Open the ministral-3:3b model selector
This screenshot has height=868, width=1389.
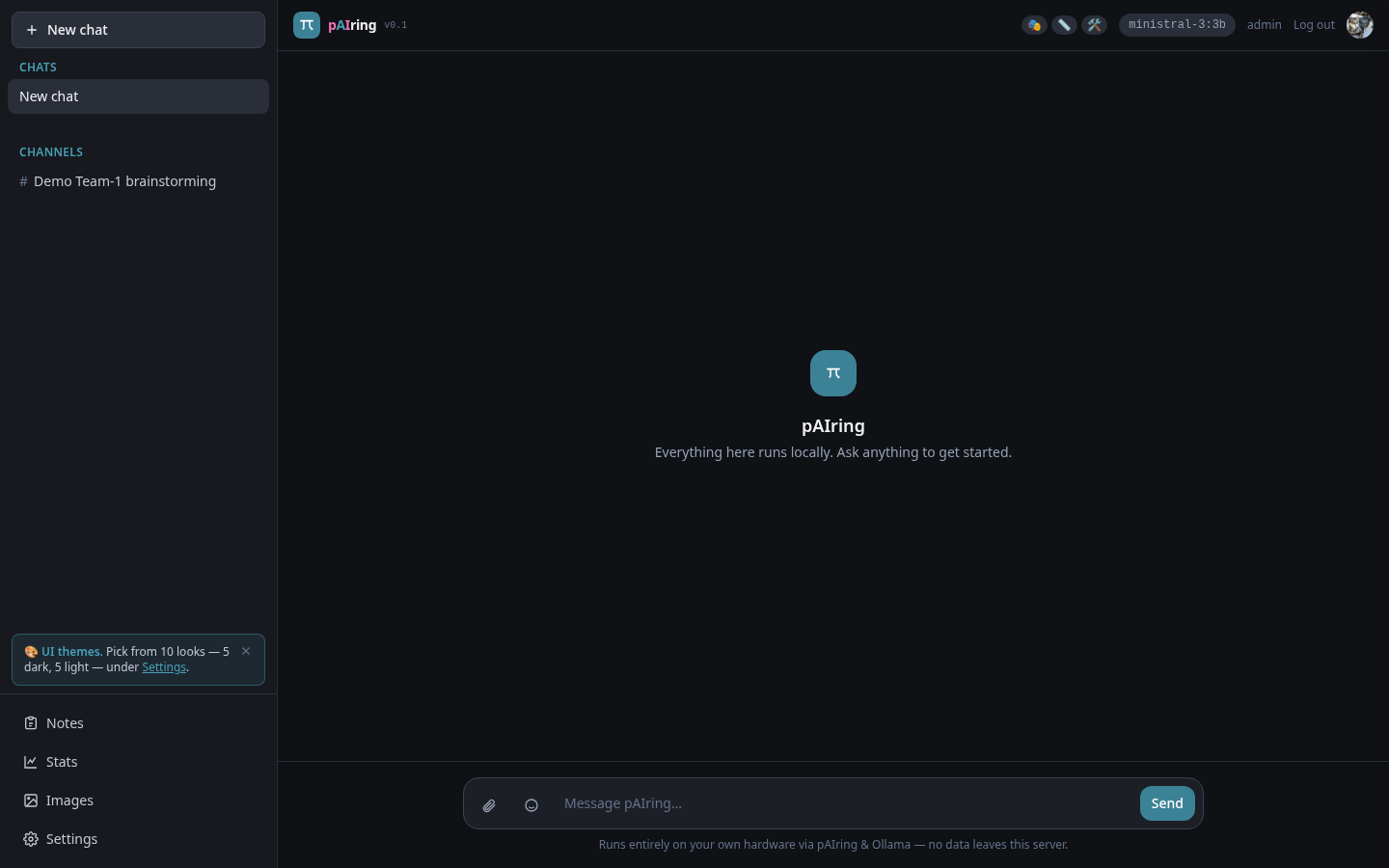(1177, 25)
